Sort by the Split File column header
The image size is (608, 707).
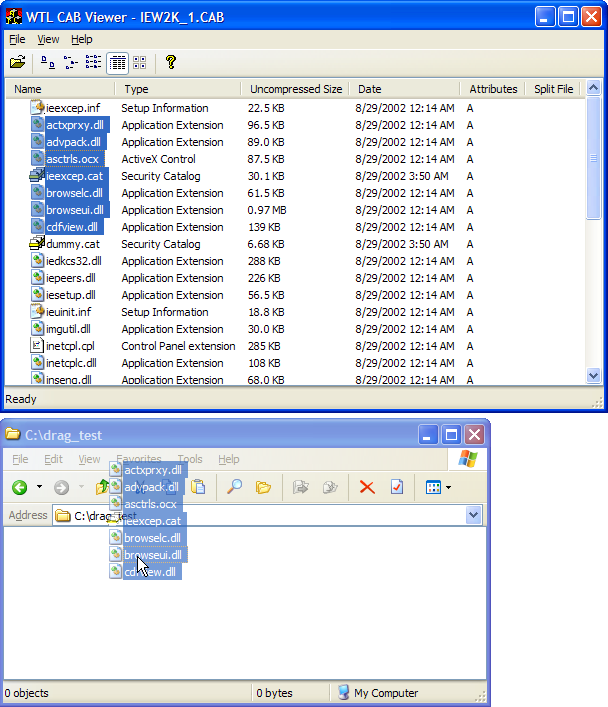553,89
